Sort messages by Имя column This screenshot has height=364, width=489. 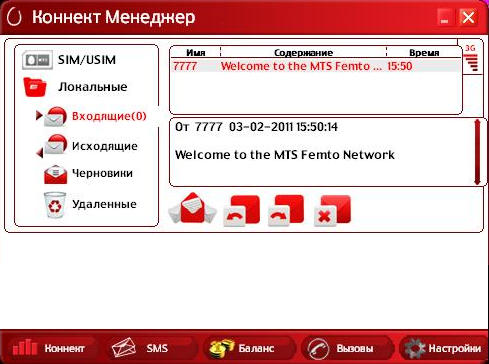pyautogui.click(x=195, y=53)
